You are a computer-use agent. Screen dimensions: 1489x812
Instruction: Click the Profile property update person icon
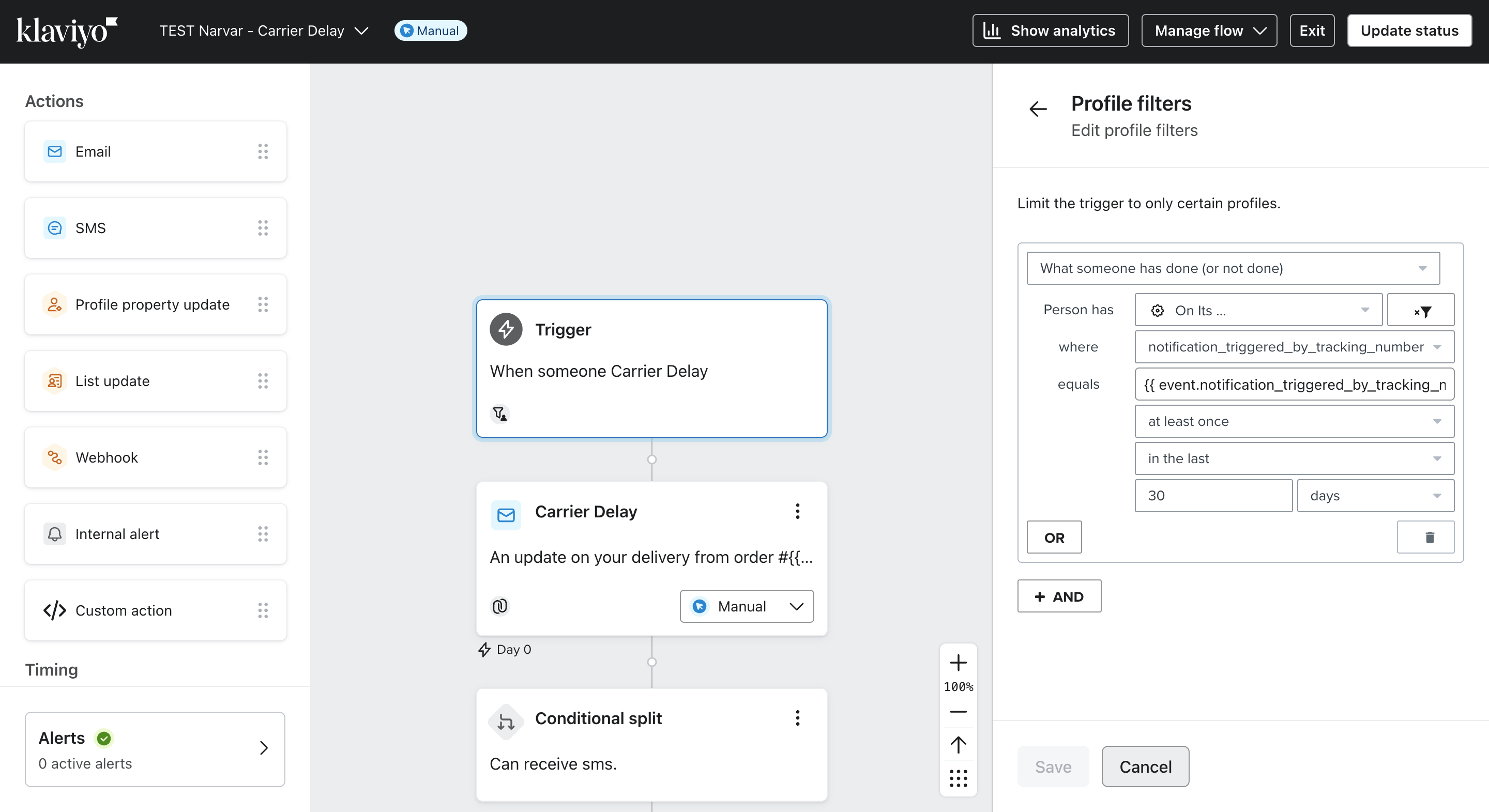(x=54, y=304)
